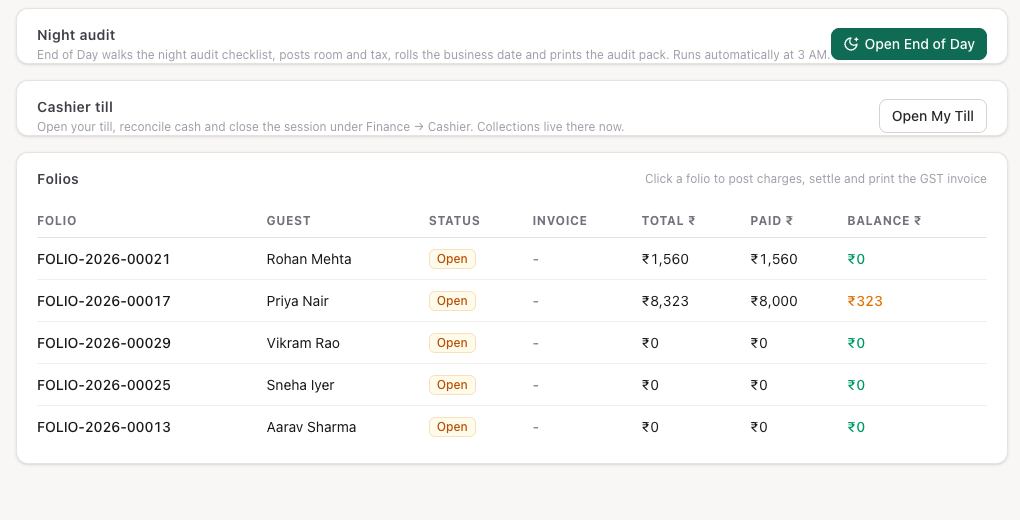This screenshot has height=520, width=1020.
Task: Click Open status badge for Vikram Rao
Action: (452, 343)
